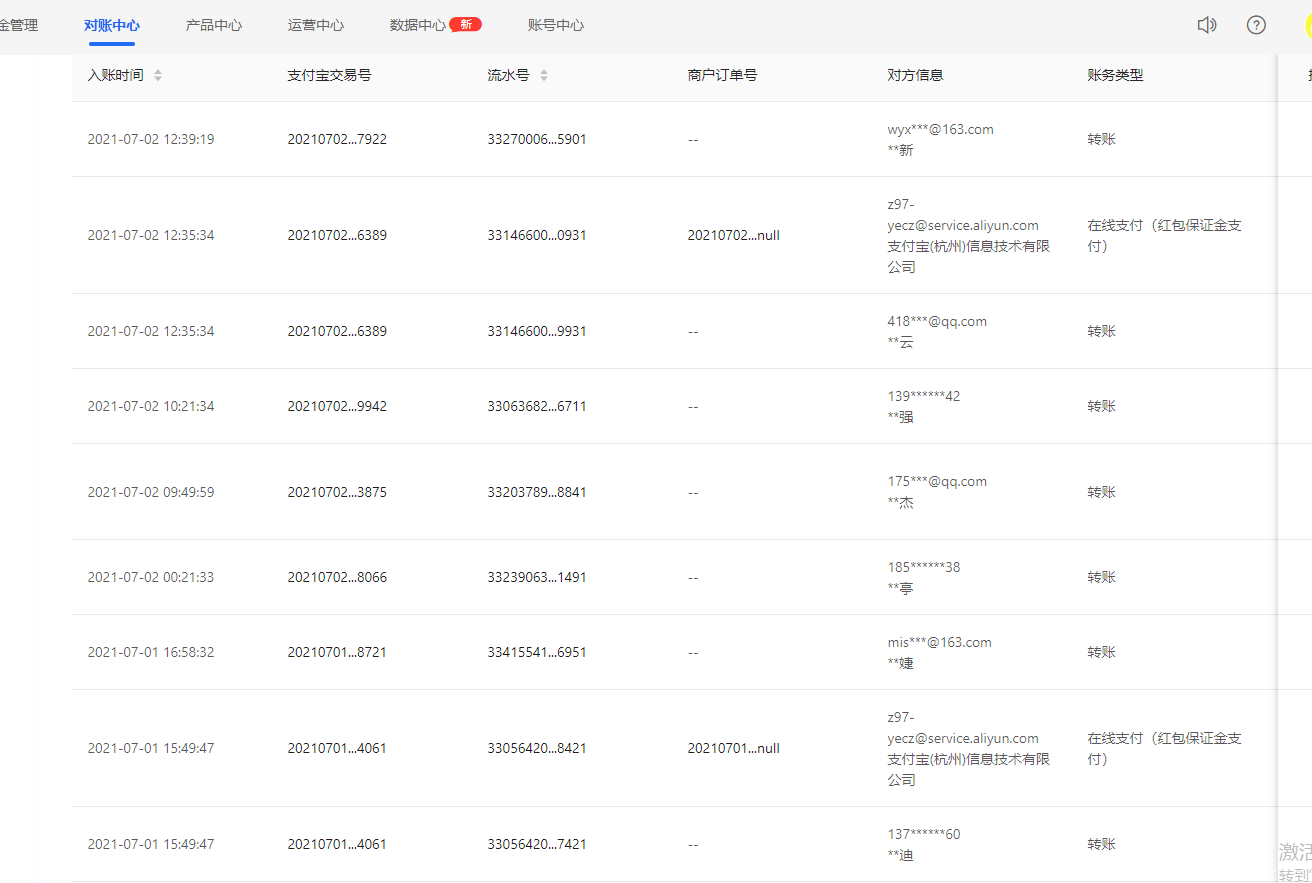Switch to 对账中心 tab
The image size is (1312, 883).
tap(112, 25)
